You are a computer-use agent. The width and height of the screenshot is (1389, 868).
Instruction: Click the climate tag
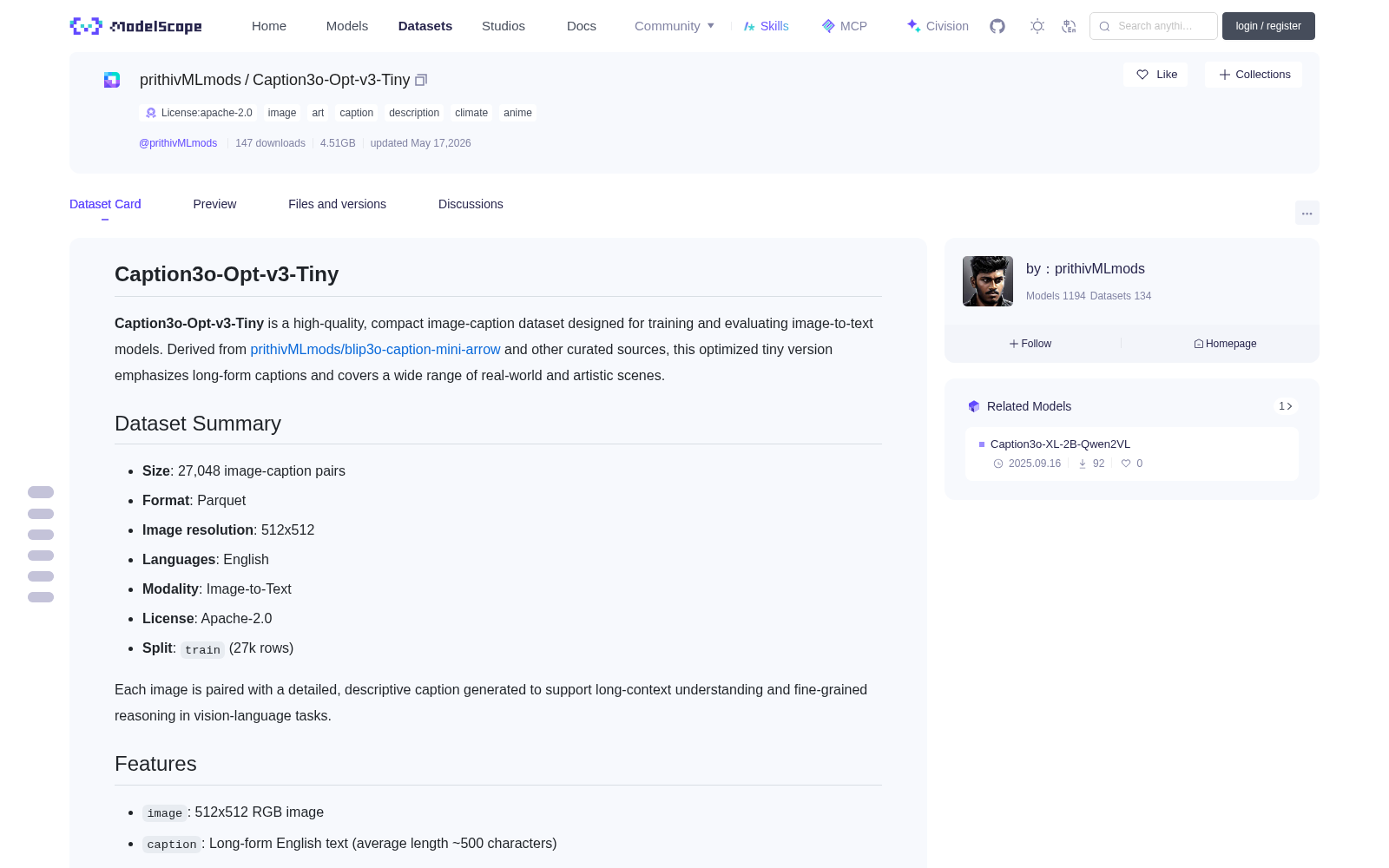pyautogui.click(x=471, y=113)
